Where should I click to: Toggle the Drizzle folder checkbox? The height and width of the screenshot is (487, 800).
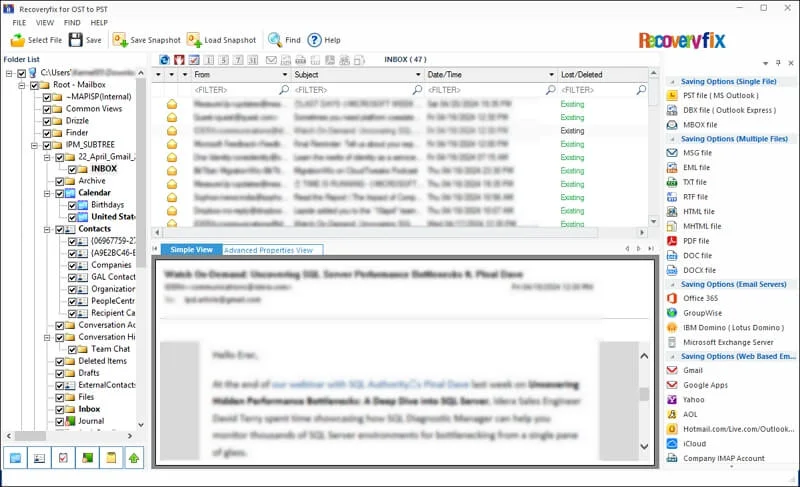coord(46,121)
